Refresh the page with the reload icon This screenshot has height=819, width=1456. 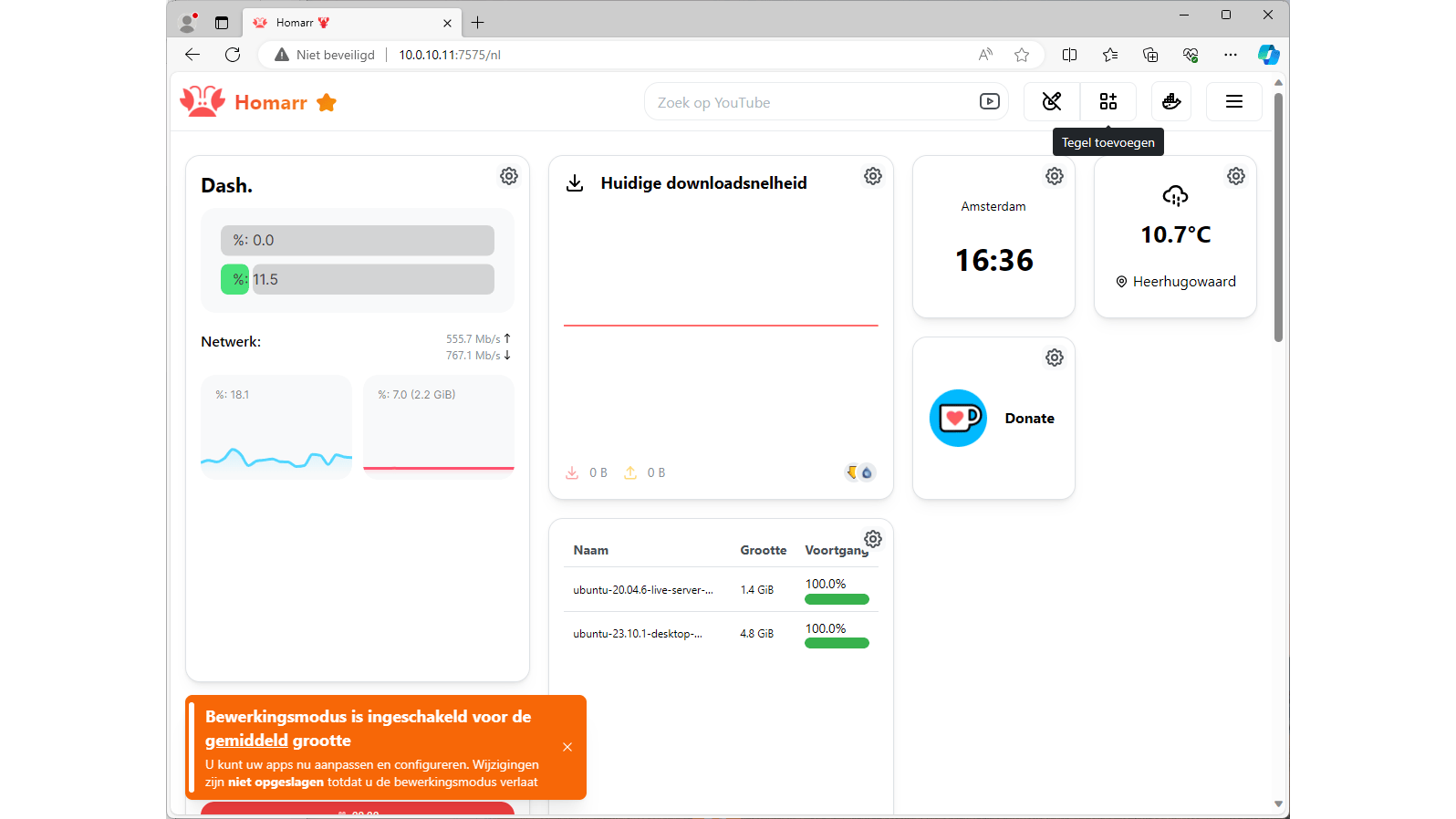[x=233, y=55]
